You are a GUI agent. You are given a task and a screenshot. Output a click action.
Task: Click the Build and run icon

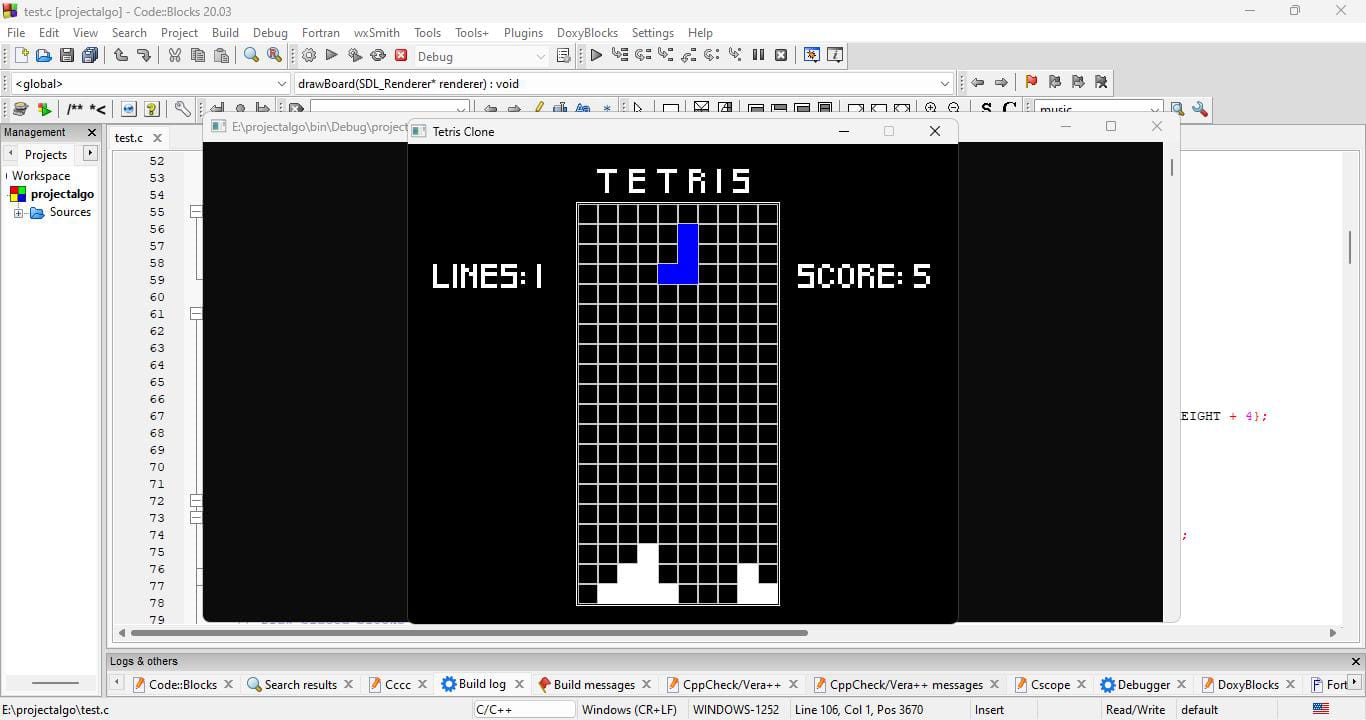click(354, 56)
